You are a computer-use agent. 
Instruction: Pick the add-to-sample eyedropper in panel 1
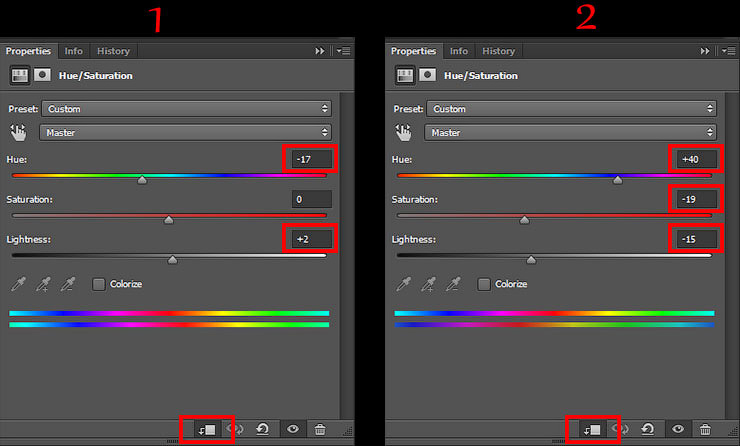(43, 284)
